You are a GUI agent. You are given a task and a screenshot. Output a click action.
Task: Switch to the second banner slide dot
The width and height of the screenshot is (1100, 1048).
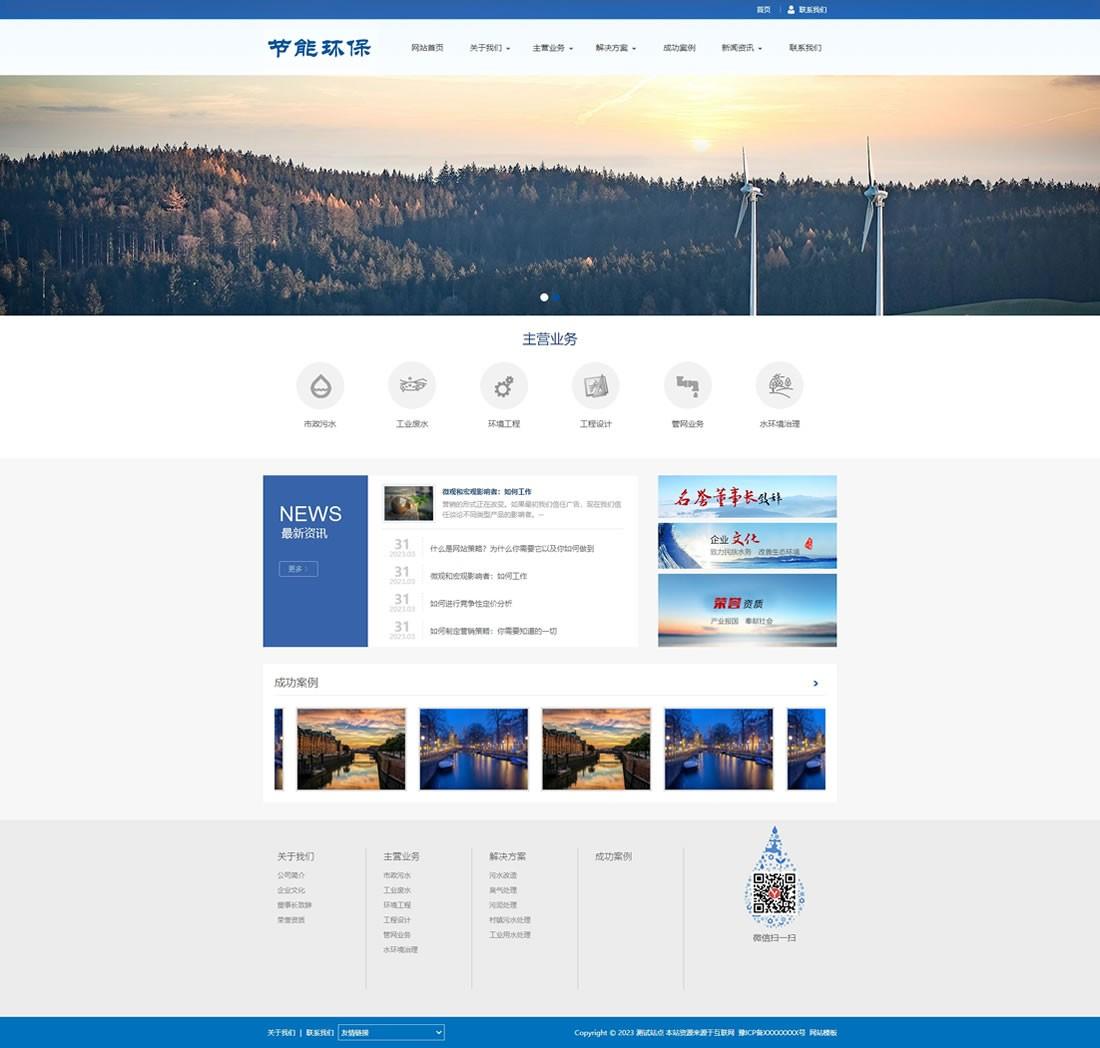[557, 297]
